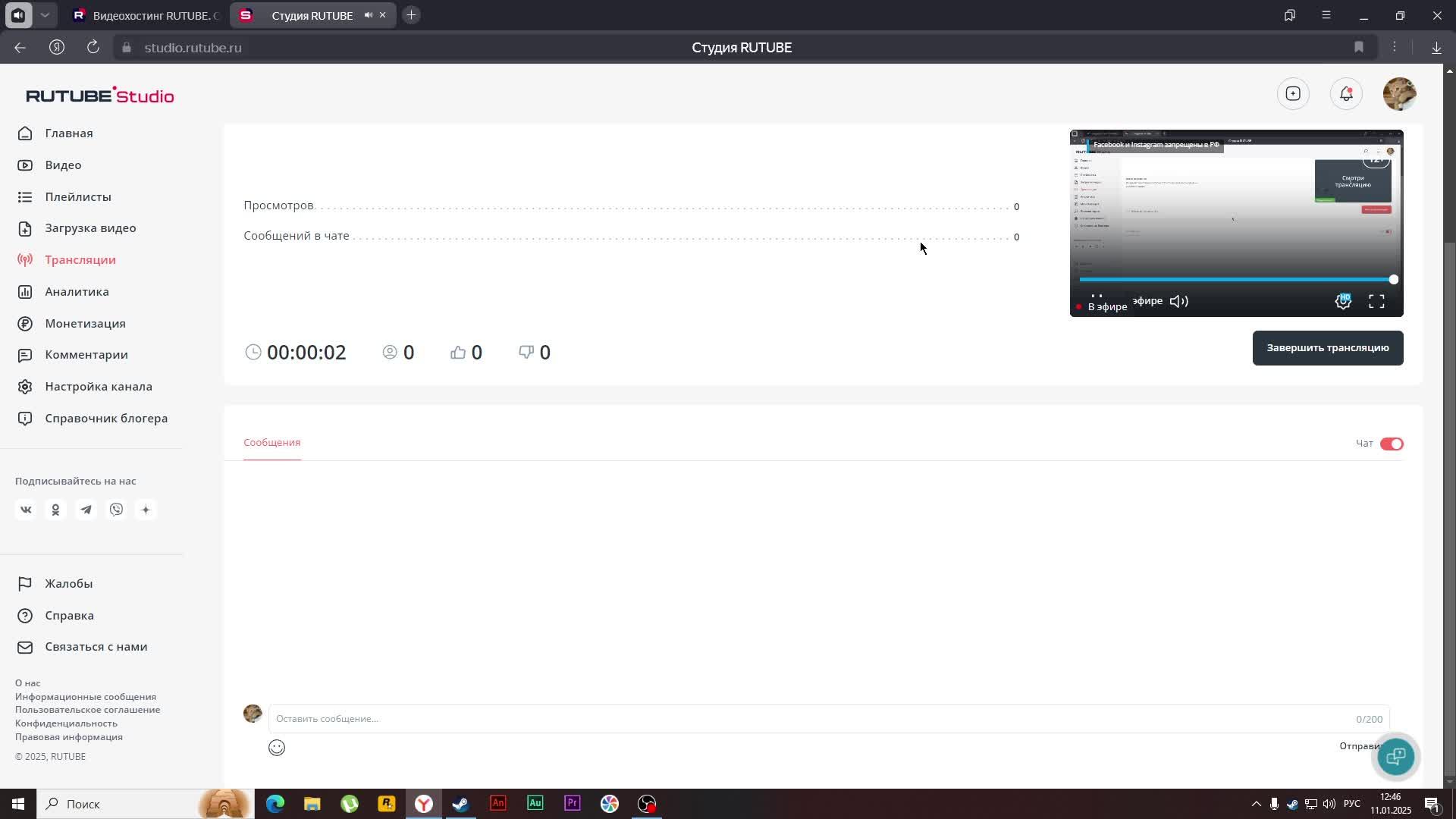The width and height of the screenshot is (1456, 819).
Task: Close the Студия RUTUBE browser tab
Action: coord(382,15)
